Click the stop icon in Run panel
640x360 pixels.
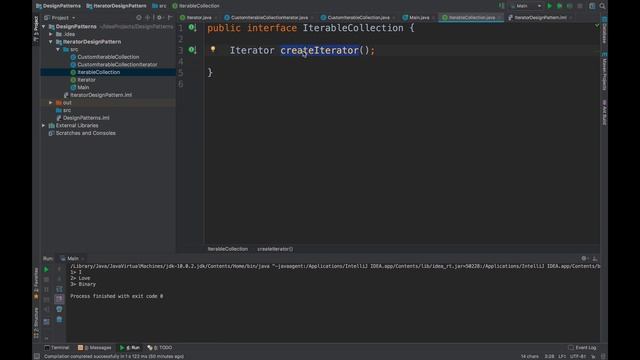coord(46,280)
